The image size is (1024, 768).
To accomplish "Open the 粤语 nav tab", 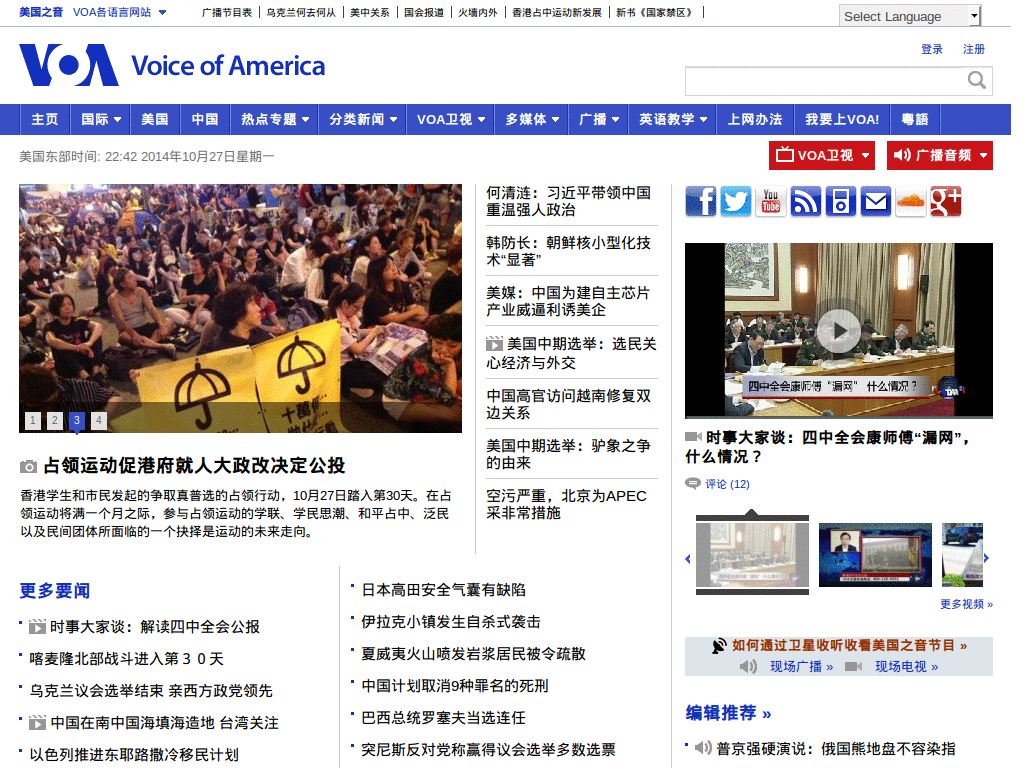I will (915, 120).
